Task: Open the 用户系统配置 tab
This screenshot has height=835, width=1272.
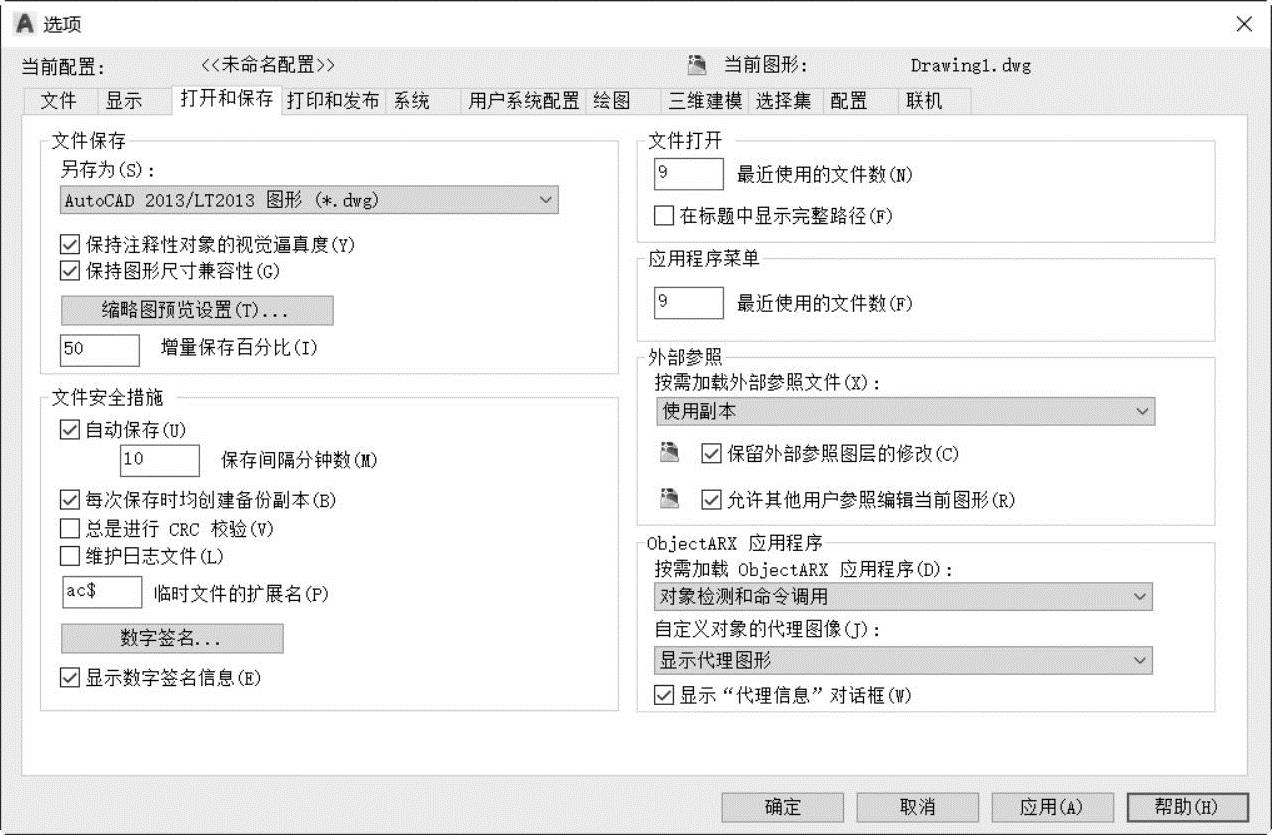Action: pos(524,101)
